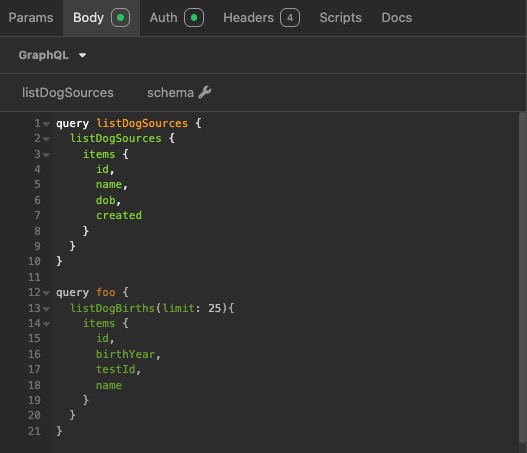Click the 'name' field on line 5

coord(109,184)
